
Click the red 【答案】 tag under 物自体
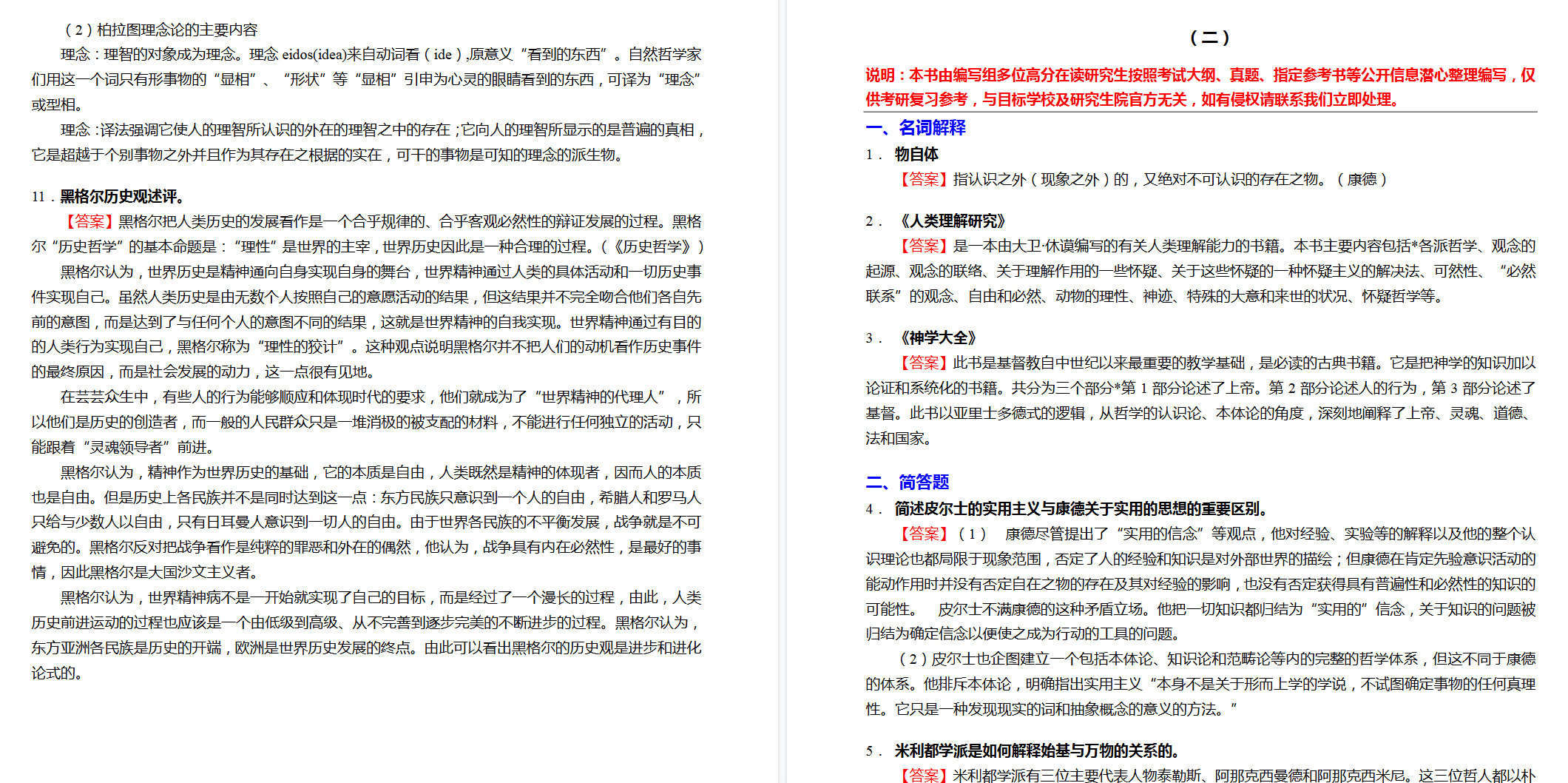click(x=923, y=180)
